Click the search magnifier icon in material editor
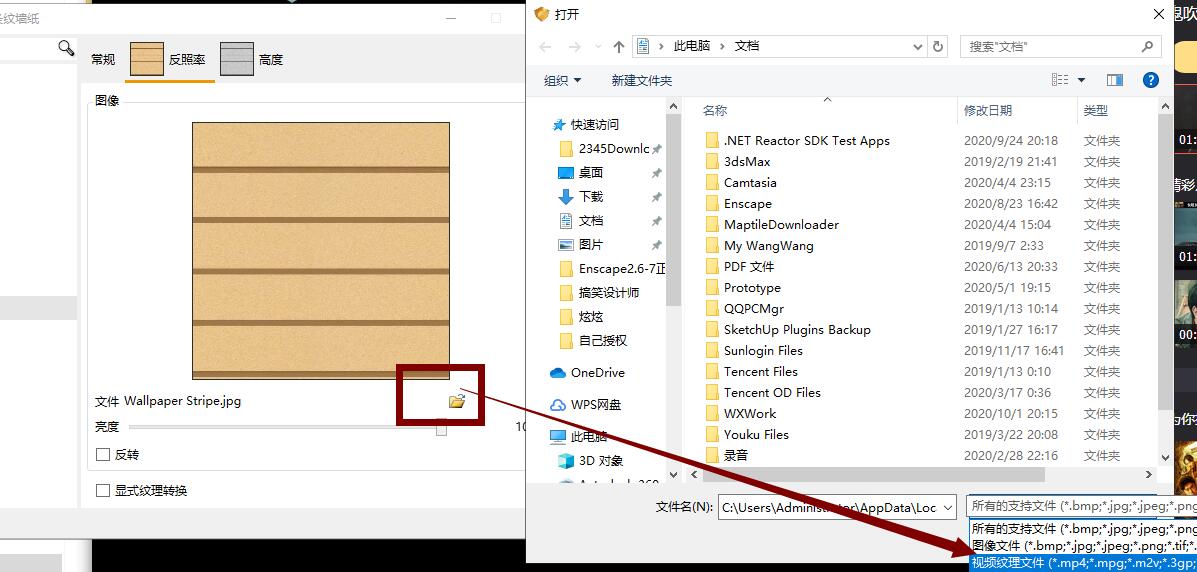The height and width of the screenshot is (572, 1197). click(x=66, y=48)
